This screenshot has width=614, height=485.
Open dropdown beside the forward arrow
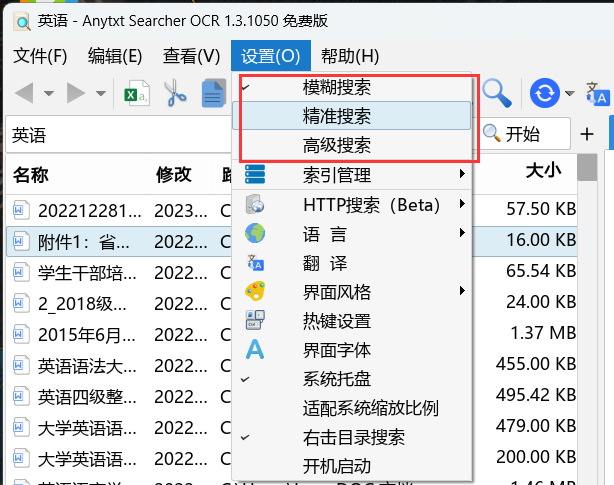[101, 94]
